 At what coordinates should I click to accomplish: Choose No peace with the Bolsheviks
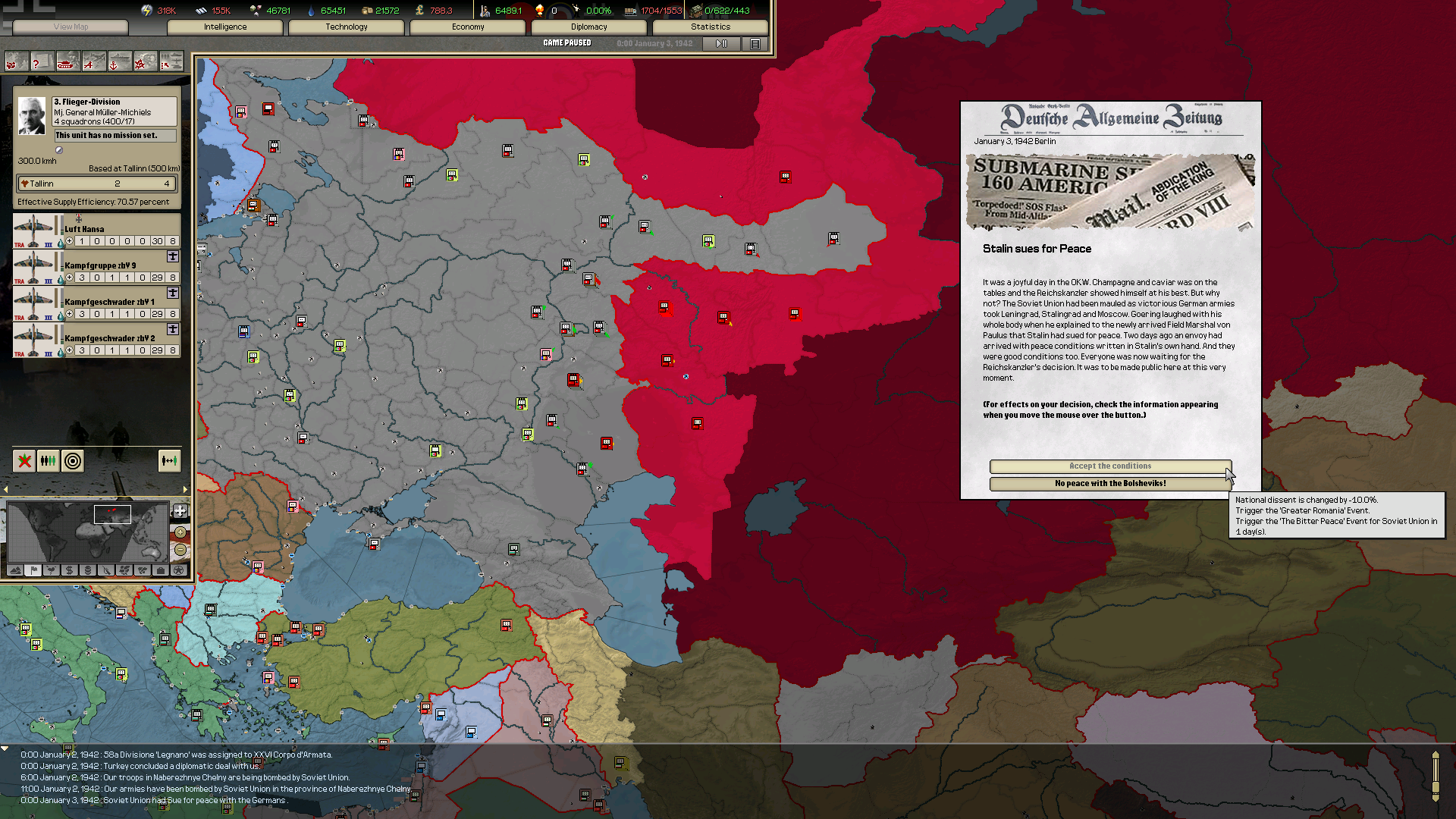(x=1109, y=484)
